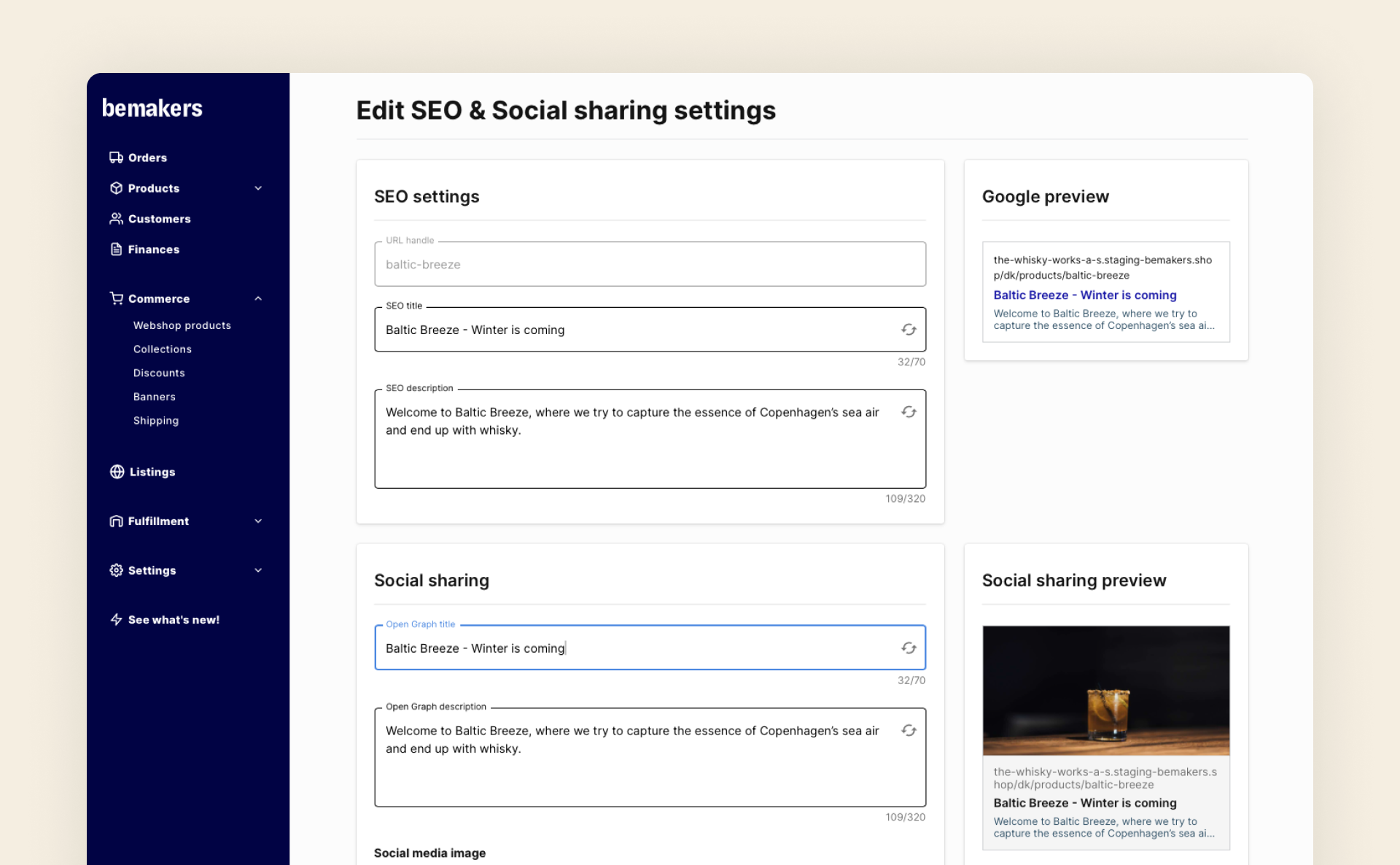Viewport: 1400px width, 865px height.
Task: Click the SEO title 32/70 counter
Action: pyautogui.click(x=911, y=362)
